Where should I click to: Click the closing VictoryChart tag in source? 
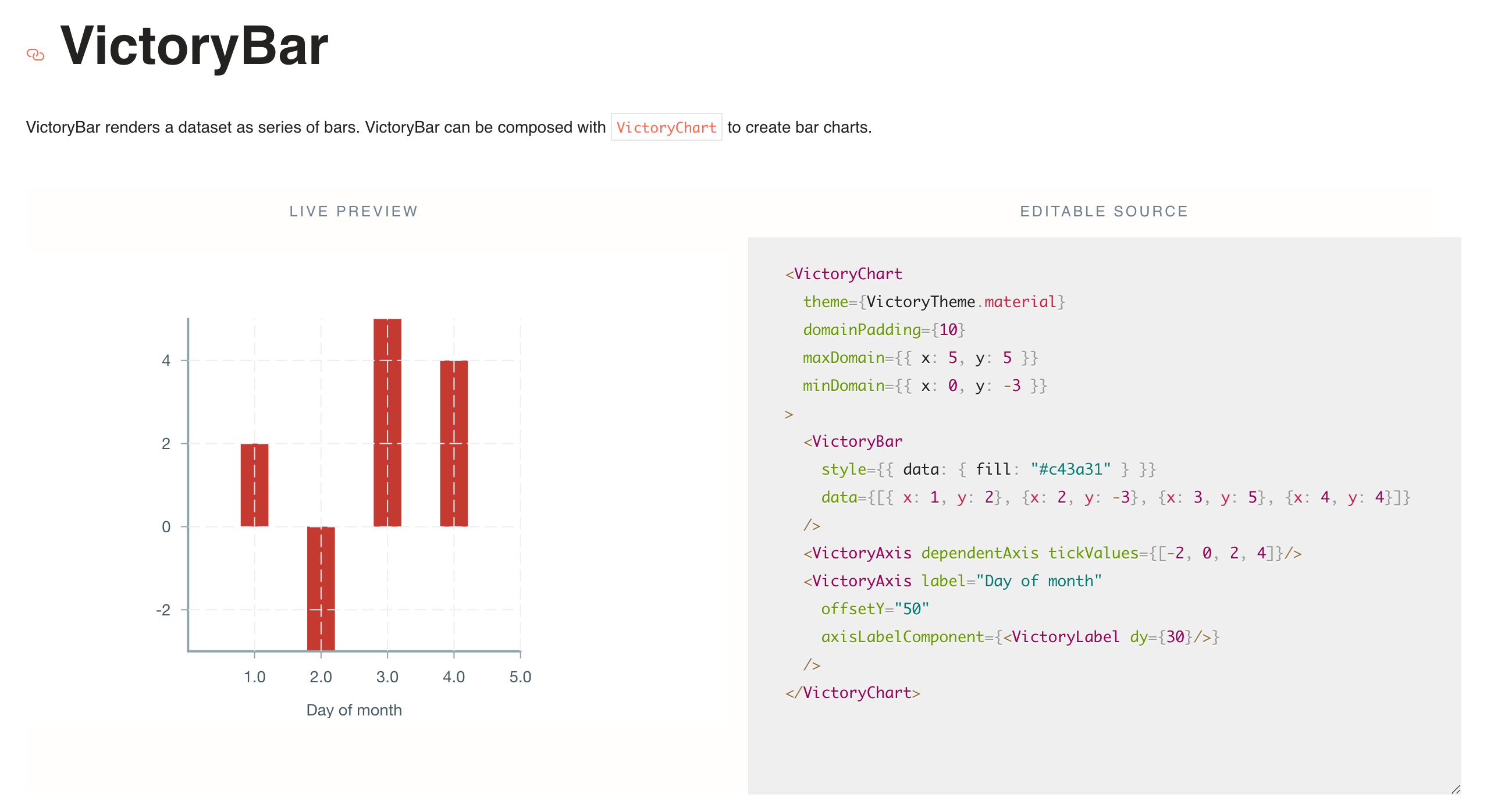(852, 692)
